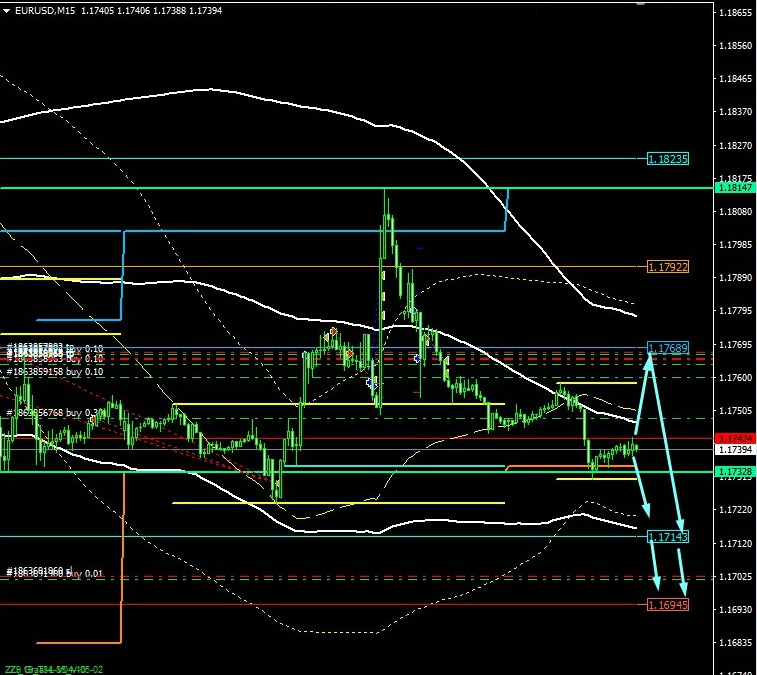Select the cyan 1.18235 price label
This screenshot has width=757, height=675.
coord(667,158)
